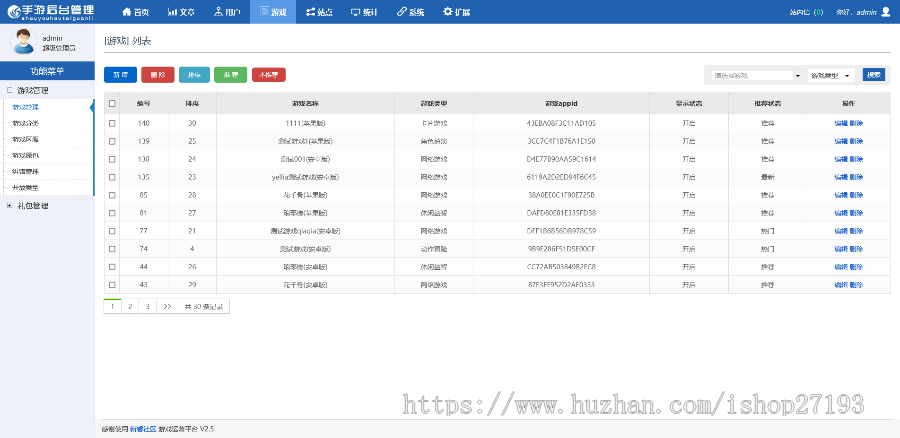Open 游戏区服 in the sidebar menu

(25, 139)
